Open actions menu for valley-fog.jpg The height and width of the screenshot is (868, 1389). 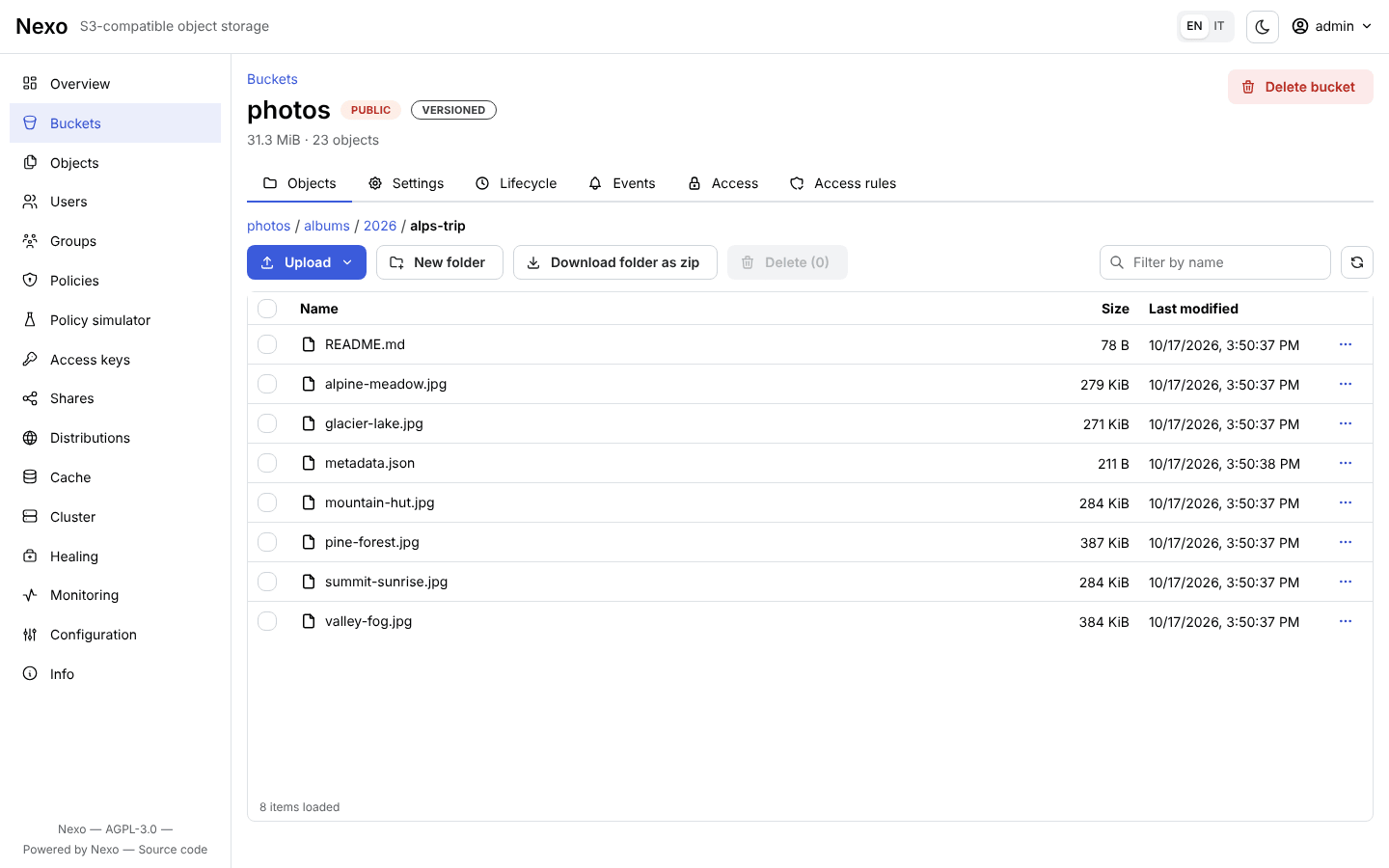1346,621
